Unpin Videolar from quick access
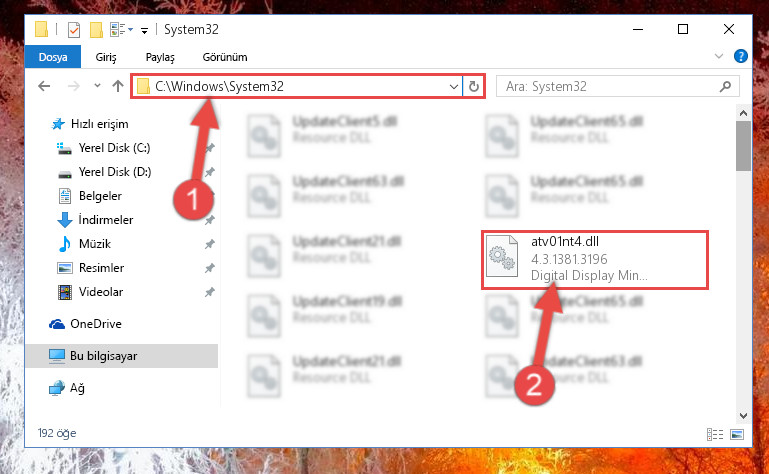 point(209,292)
